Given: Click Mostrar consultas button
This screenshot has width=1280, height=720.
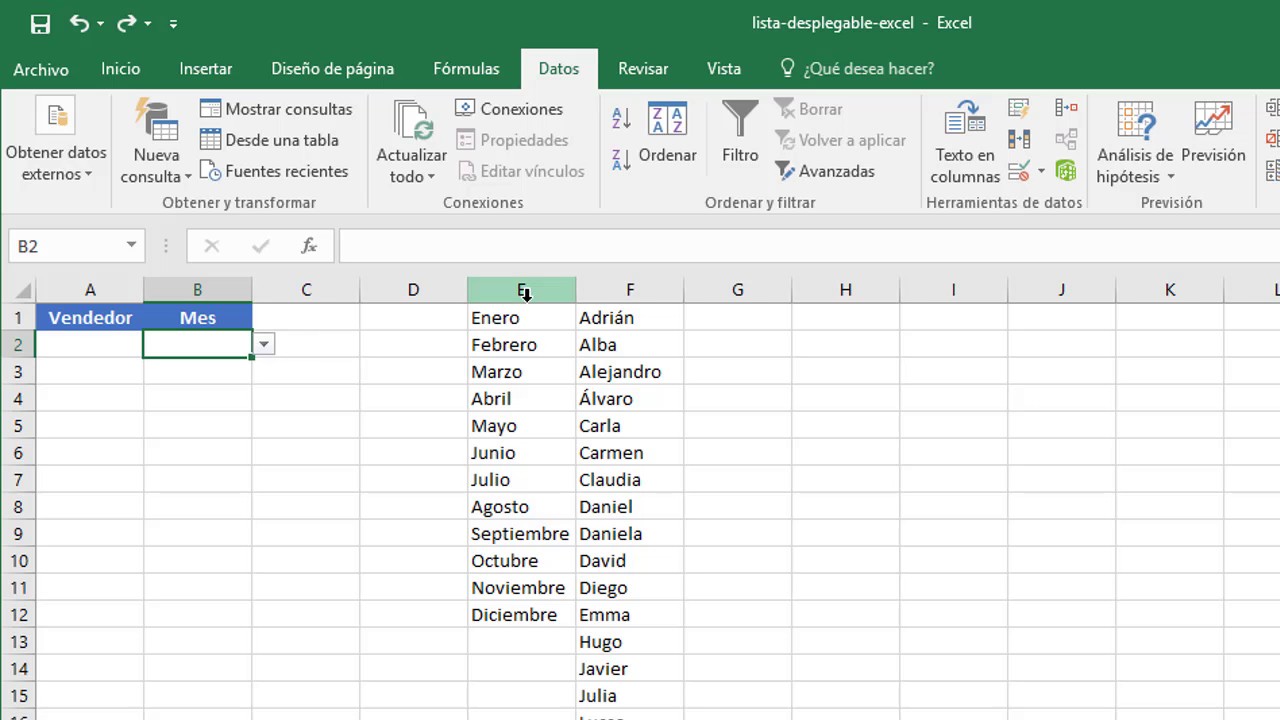Looking at the screenshot, I should click(276, 109).
